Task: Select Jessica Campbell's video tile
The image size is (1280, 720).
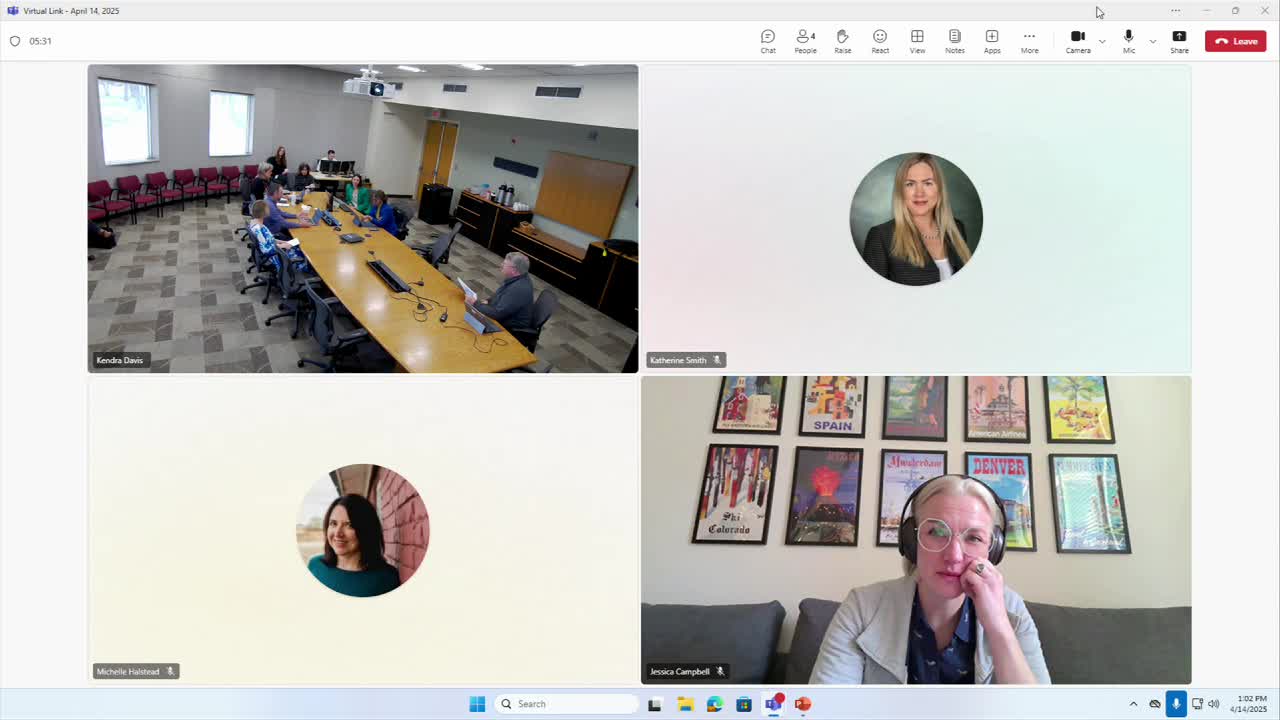Action: click(916, 530)
